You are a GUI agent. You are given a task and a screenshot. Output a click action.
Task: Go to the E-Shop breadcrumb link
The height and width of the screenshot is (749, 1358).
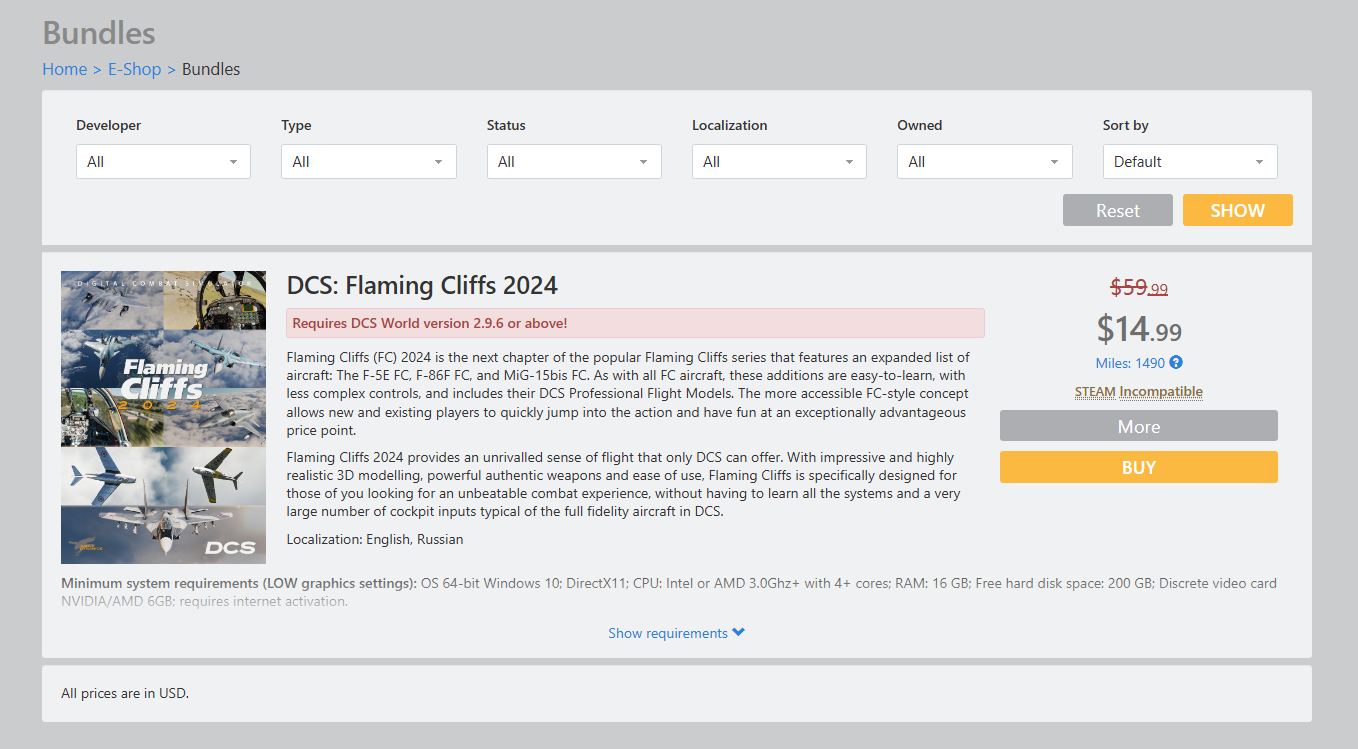(134, 69)
